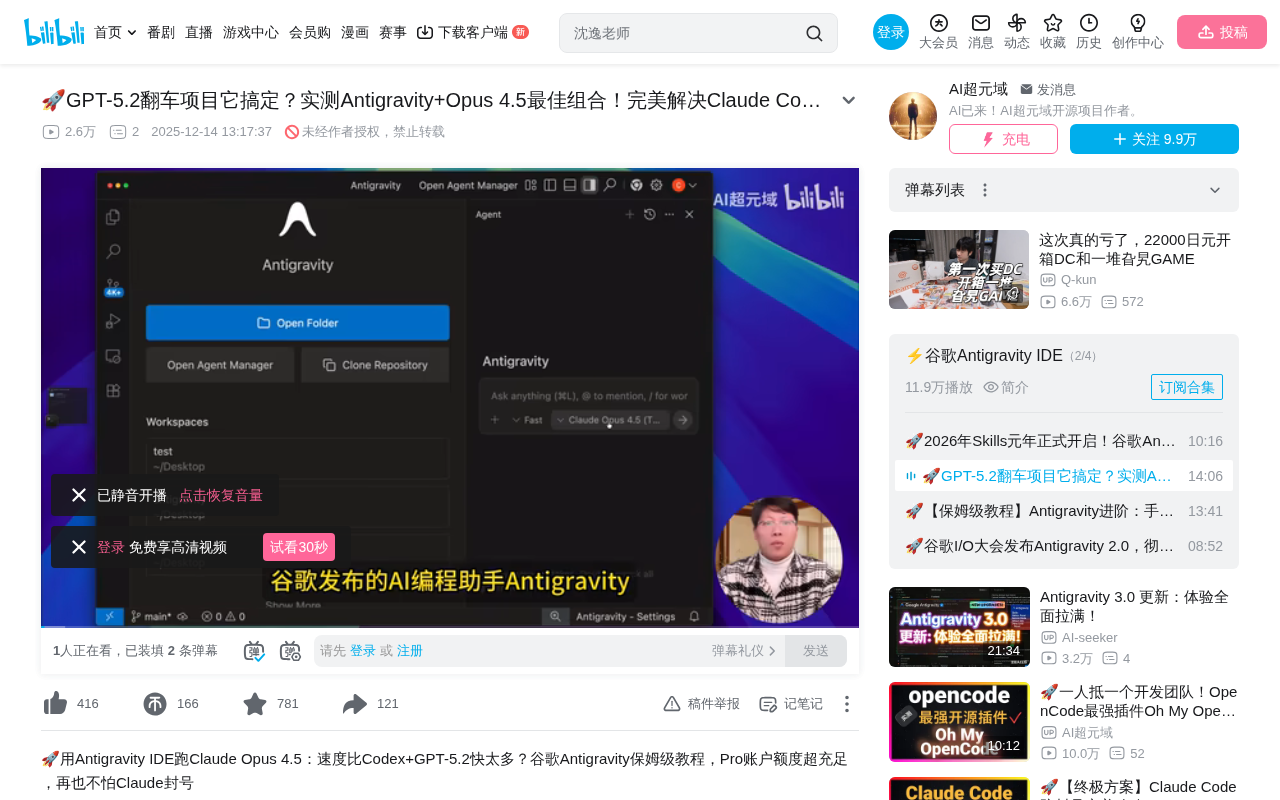Image resolution: width=1280 pixels, height=800 pixels.
Task: Click 登录 link in danmaku input bar
Action: 363,651
